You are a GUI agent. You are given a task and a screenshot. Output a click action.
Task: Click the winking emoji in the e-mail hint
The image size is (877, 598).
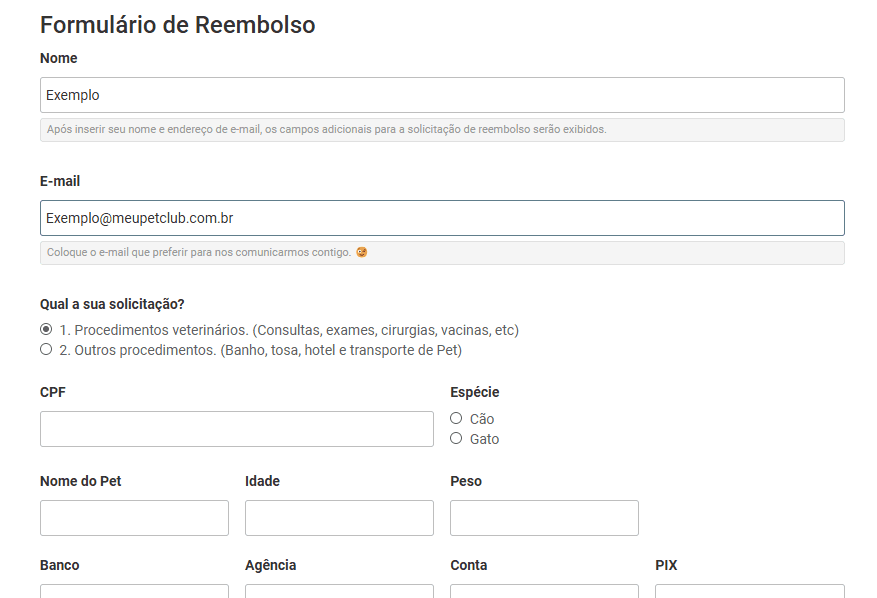[362, 253]
